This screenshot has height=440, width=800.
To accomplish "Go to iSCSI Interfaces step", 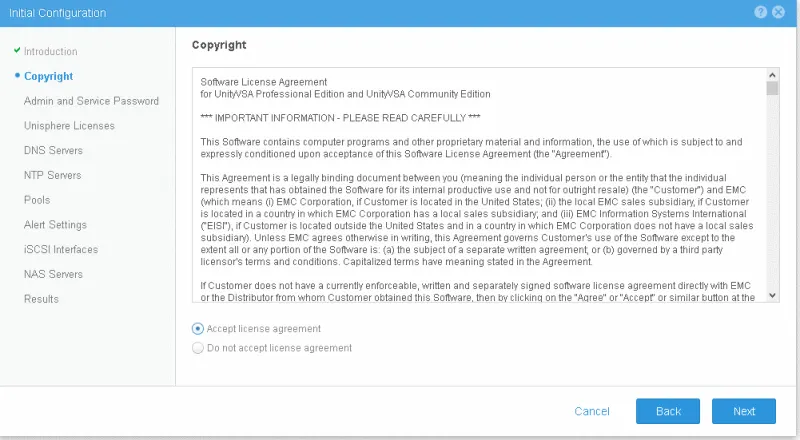I will (x=61, y=250).
